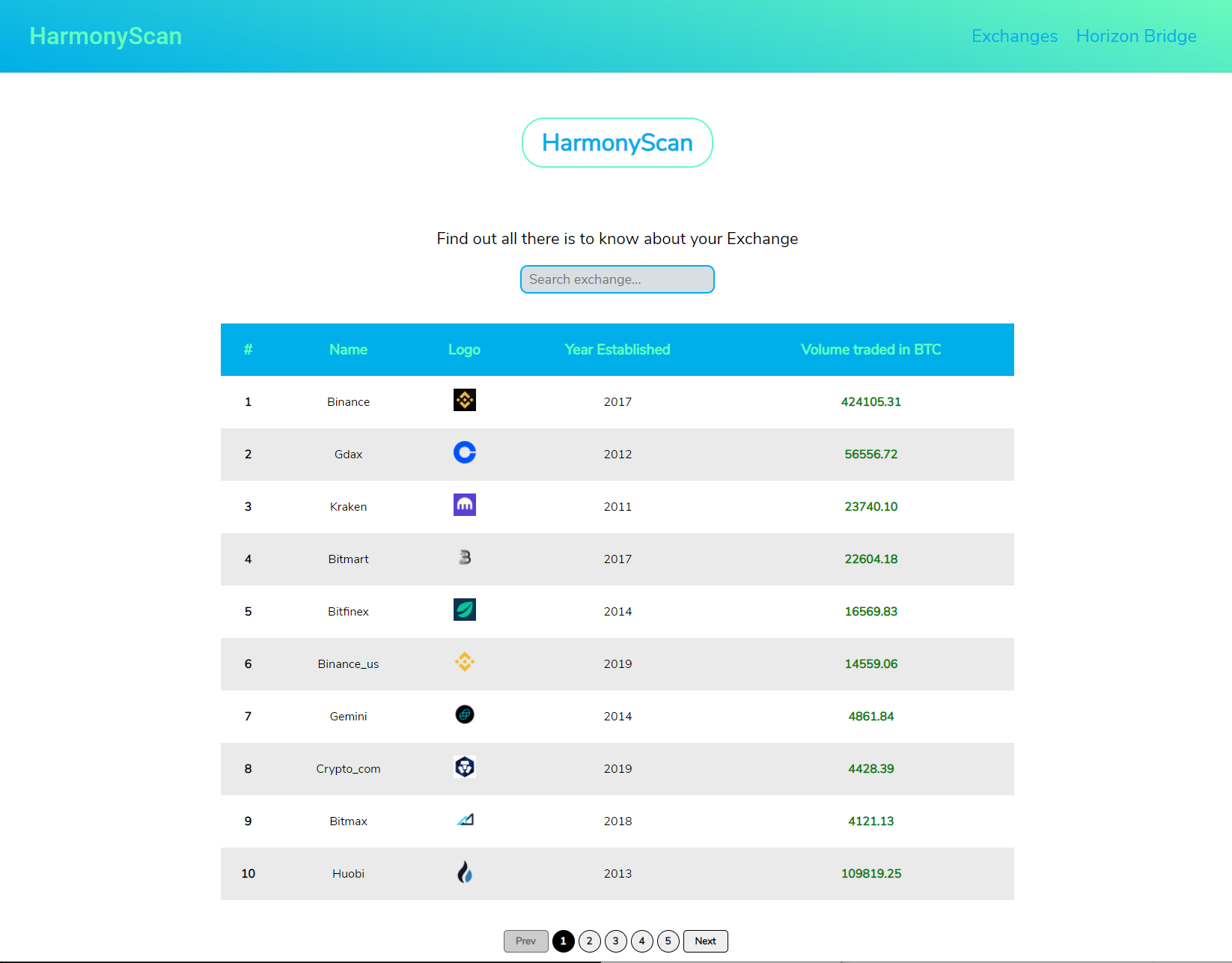Go to page 2

(x=590, y=941)
